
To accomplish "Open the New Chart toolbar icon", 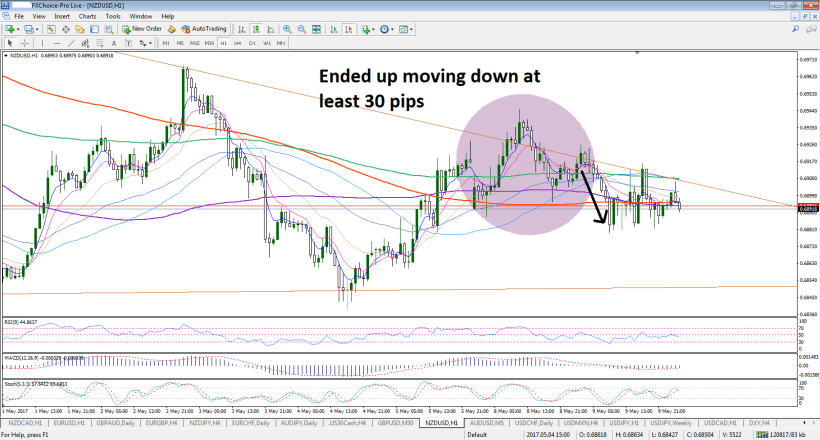I will point(10,29).
